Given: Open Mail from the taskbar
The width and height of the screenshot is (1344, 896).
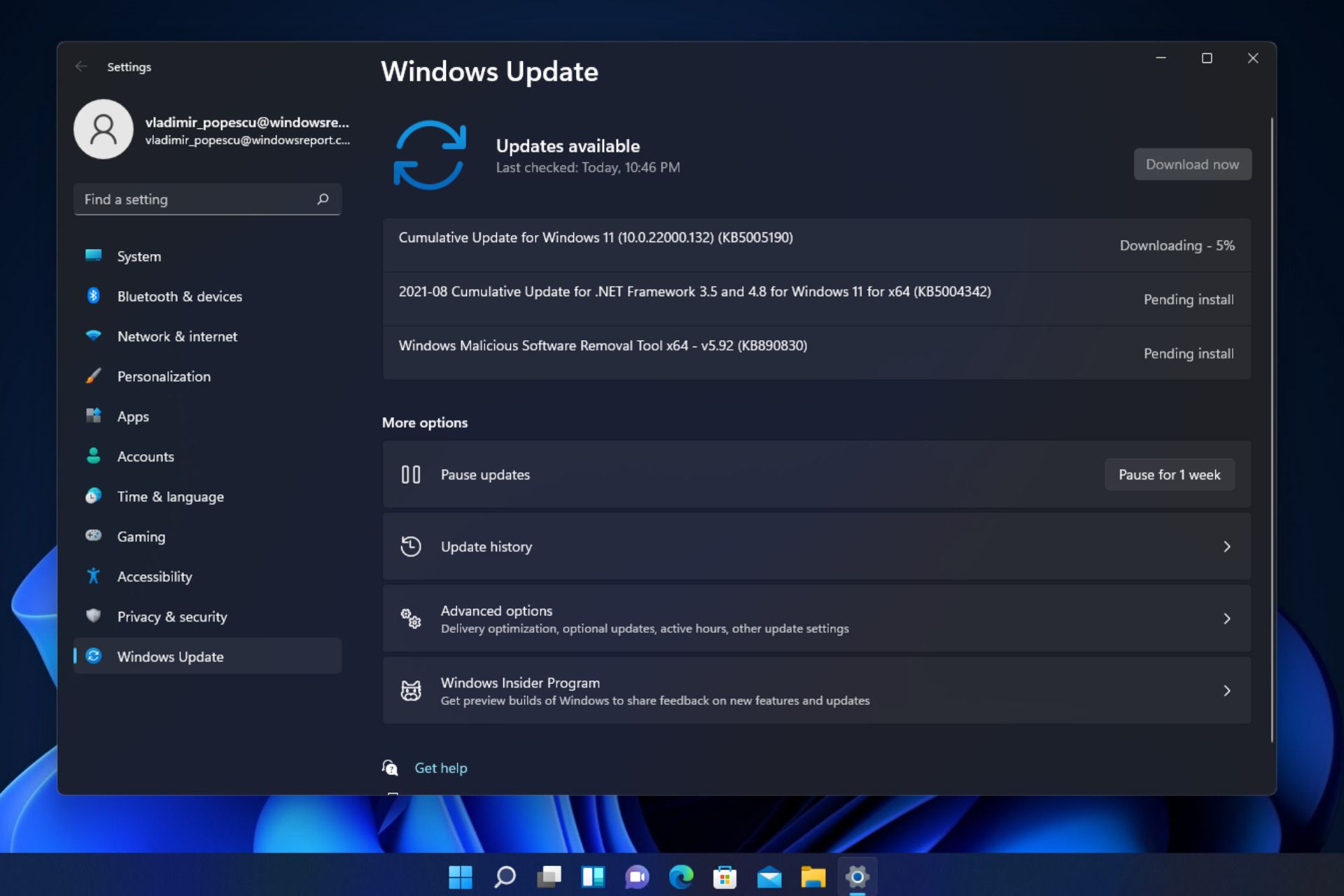Looking at the screenshot, I should [x=769, y=876].
